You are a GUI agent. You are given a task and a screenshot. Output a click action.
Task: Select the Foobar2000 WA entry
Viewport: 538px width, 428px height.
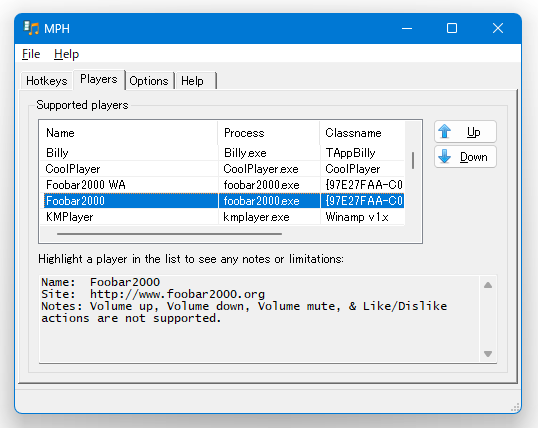pyautogui.click(x=222, y=185)
